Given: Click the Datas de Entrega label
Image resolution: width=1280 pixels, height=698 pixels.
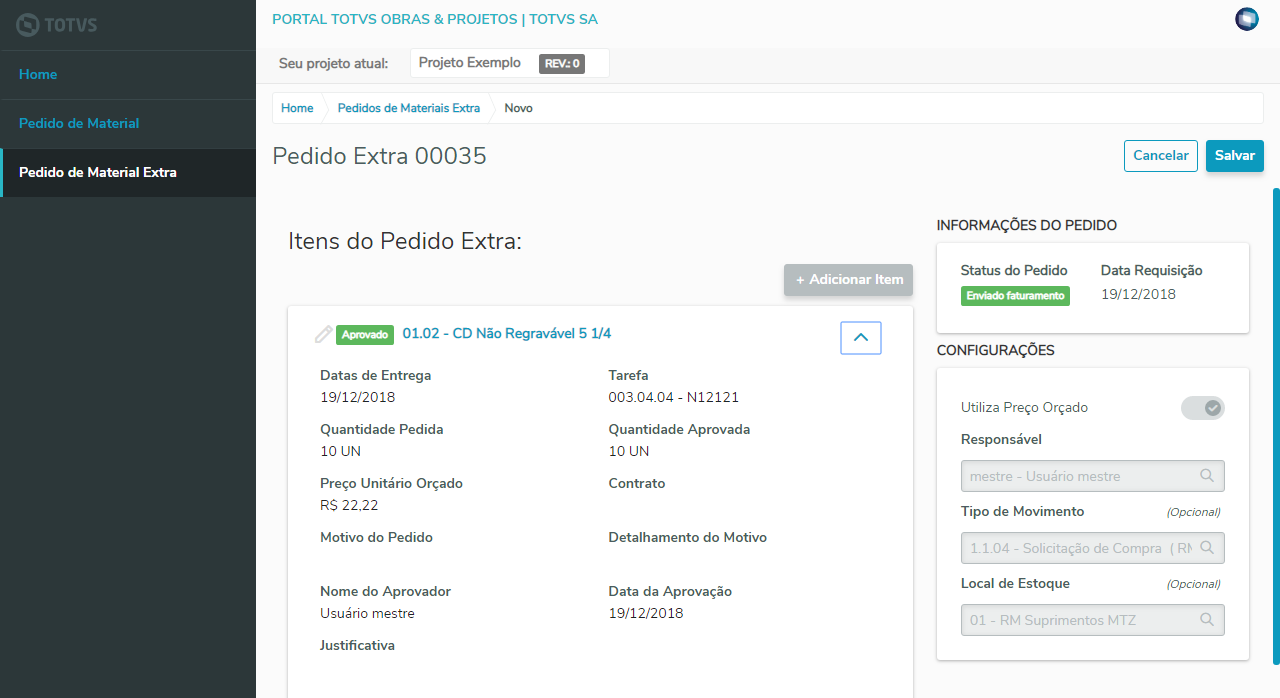Looking at the screenshot, I should pos(376,376).
